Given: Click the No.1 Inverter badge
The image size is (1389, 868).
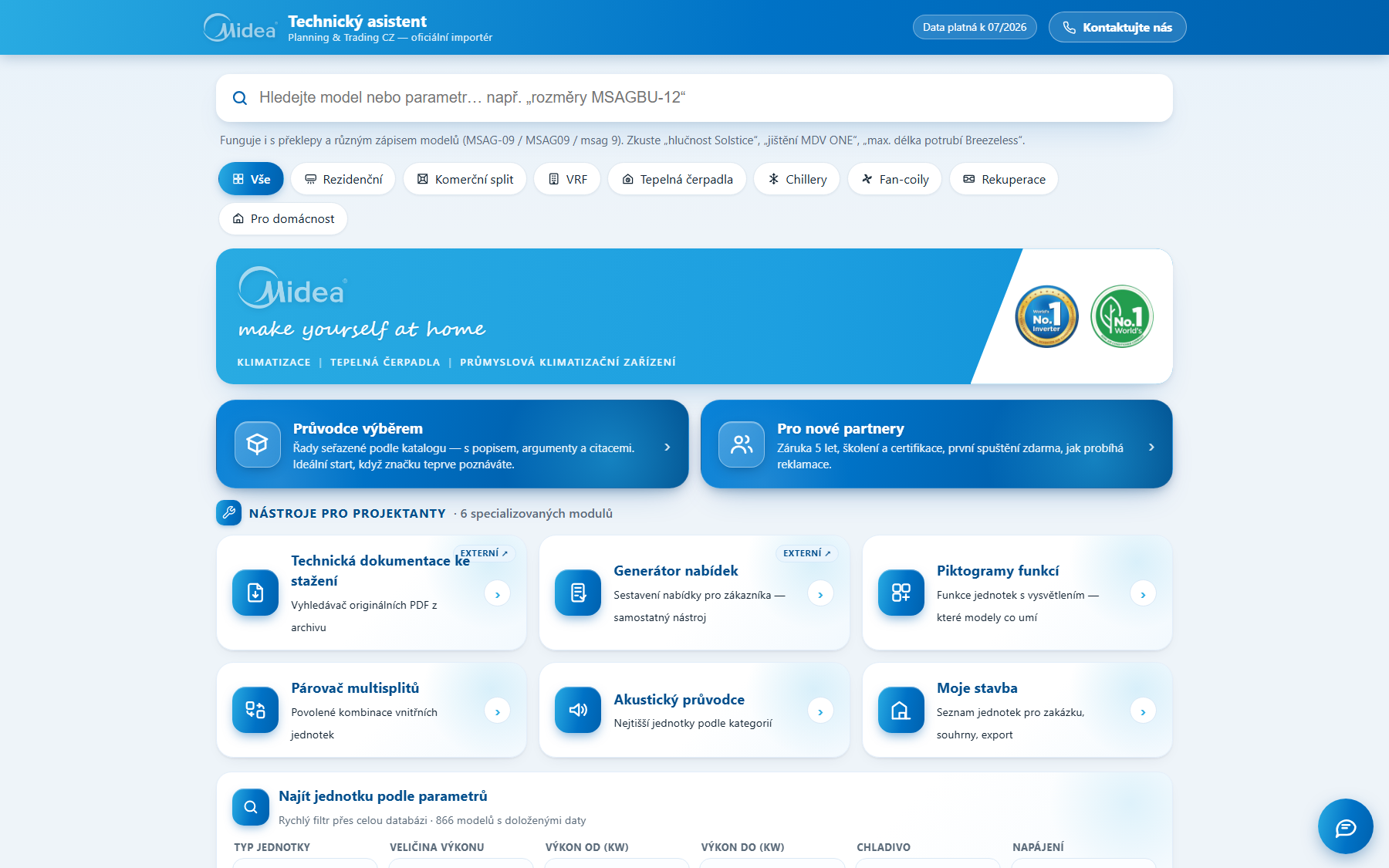Looking at the screenshot, I should pos(1046,316).
